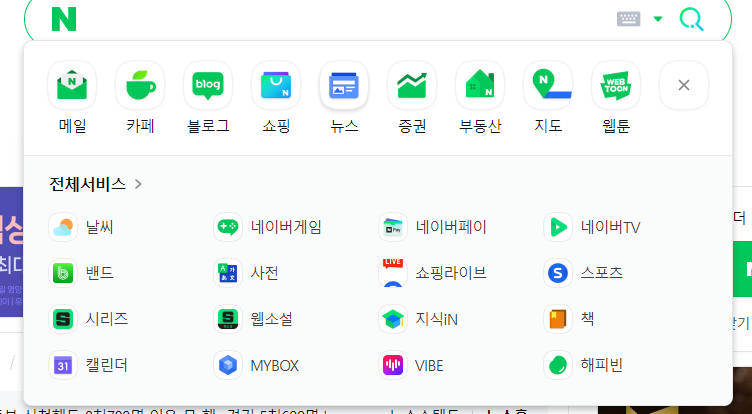Close the services panel with X button

coord(684,85)
